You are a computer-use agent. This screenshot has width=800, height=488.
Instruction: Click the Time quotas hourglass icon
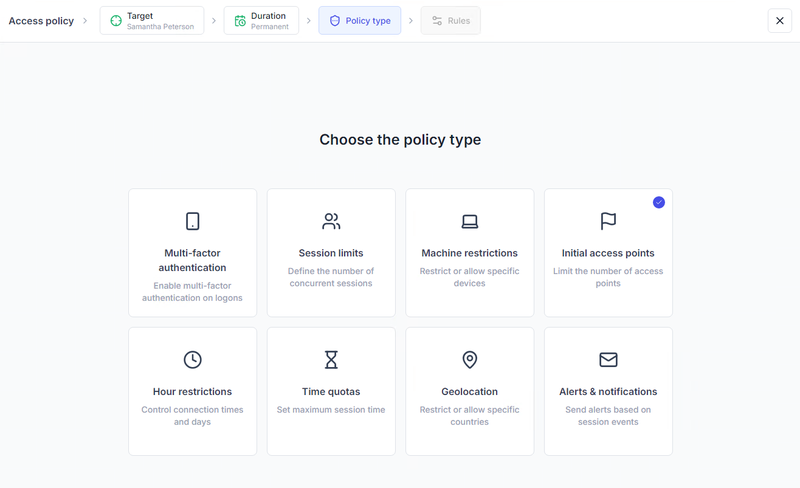click(x=331, y=359)
